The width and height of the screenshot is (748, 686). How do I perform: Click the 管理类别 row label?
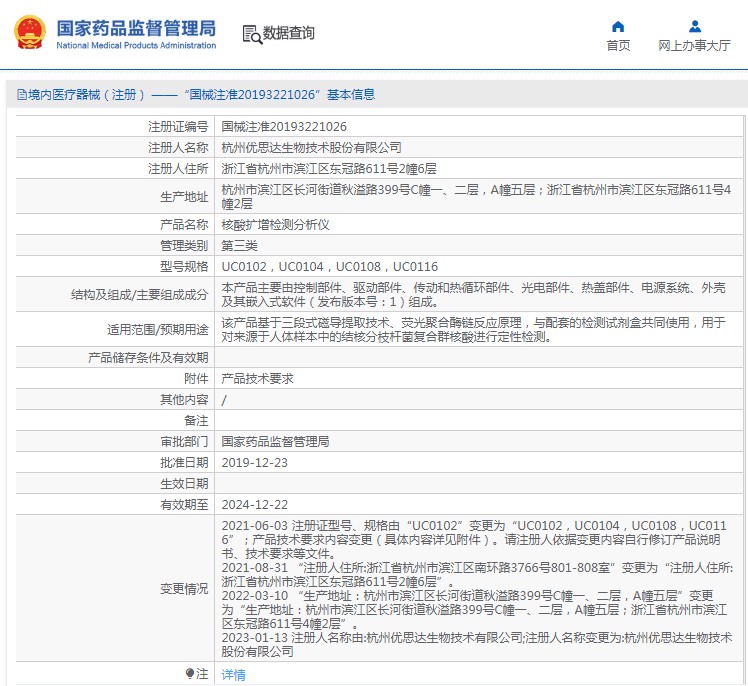point(184,246)
